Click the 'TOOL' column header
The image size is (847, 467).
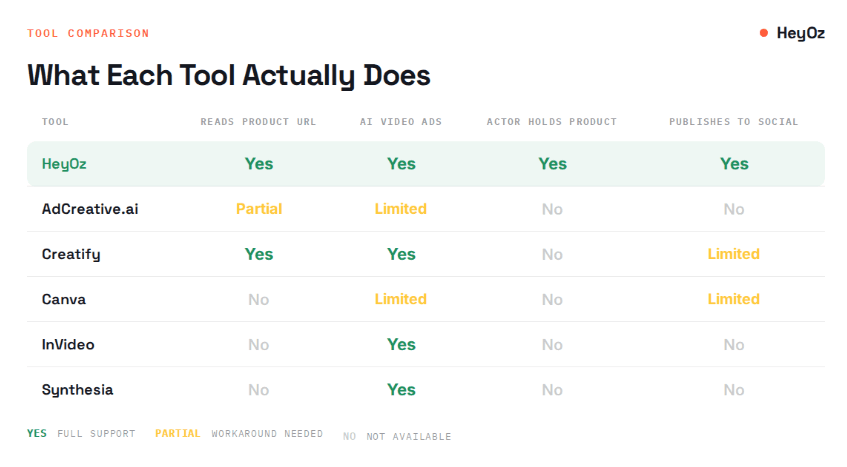tap(55, 121)
